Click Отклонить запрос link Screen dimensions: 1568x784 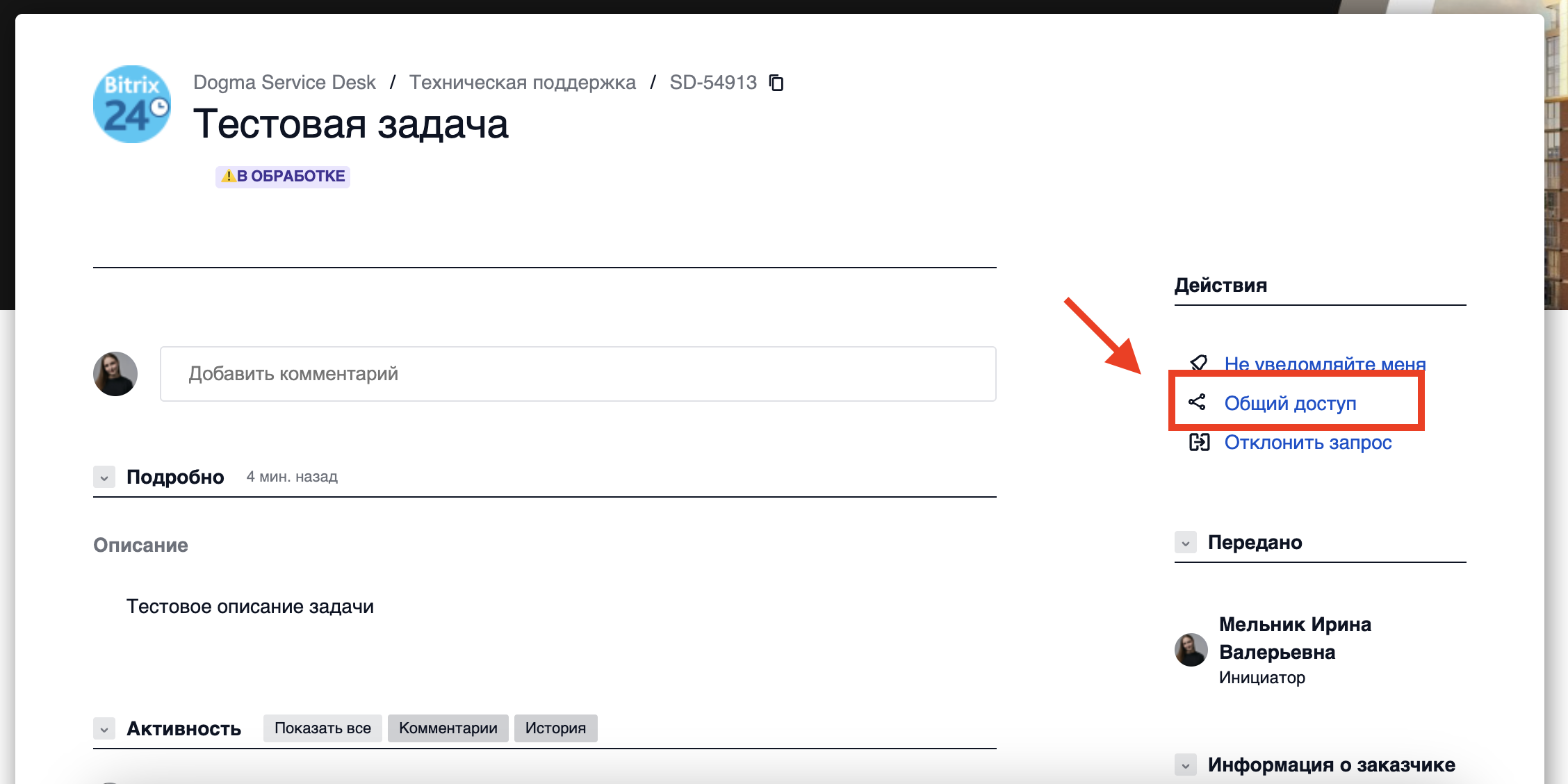[1307, 443]
